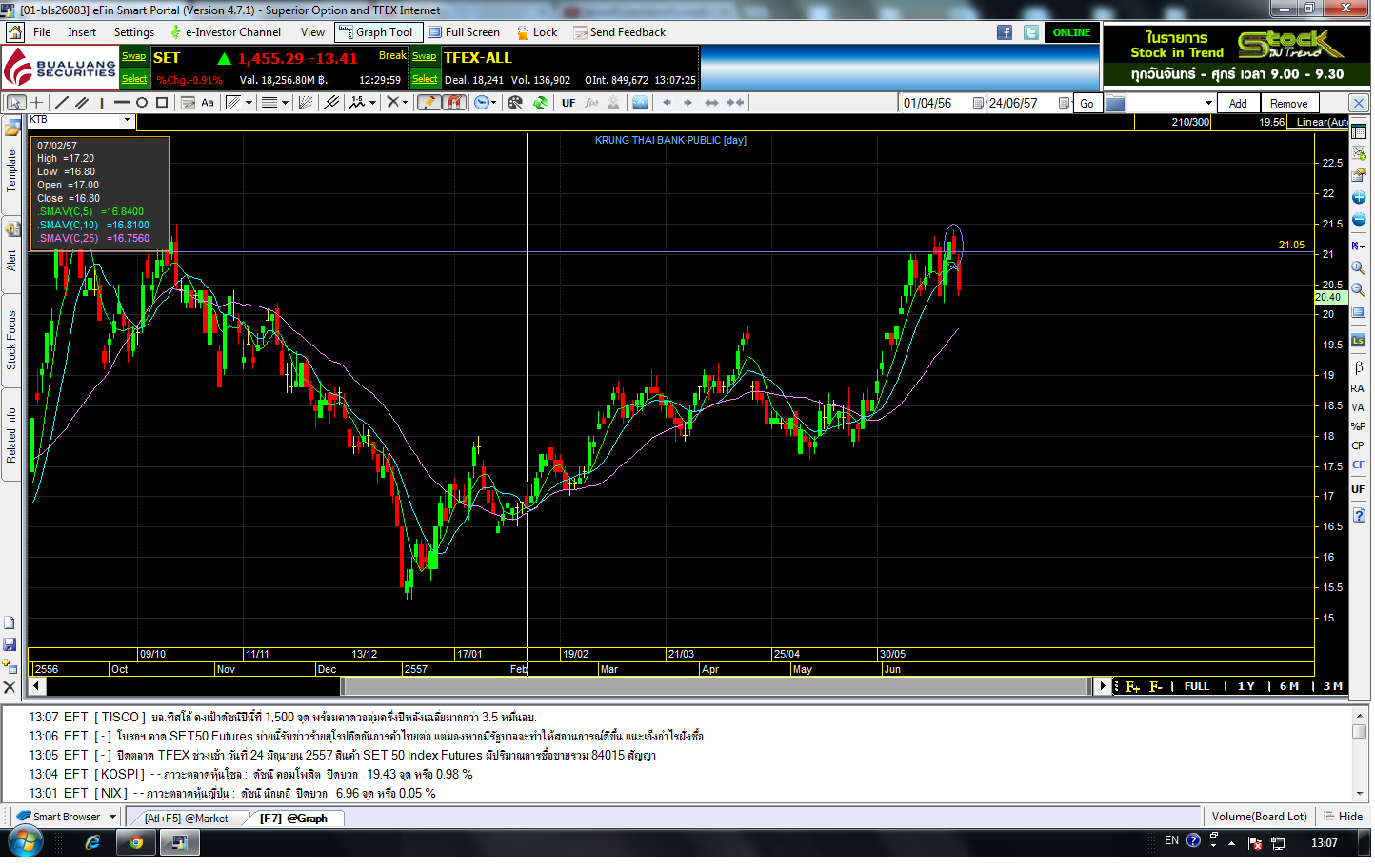Click the Lock button
This screenshot has width=1375, height=868.
pyautogui.click(x=538, y=32)
